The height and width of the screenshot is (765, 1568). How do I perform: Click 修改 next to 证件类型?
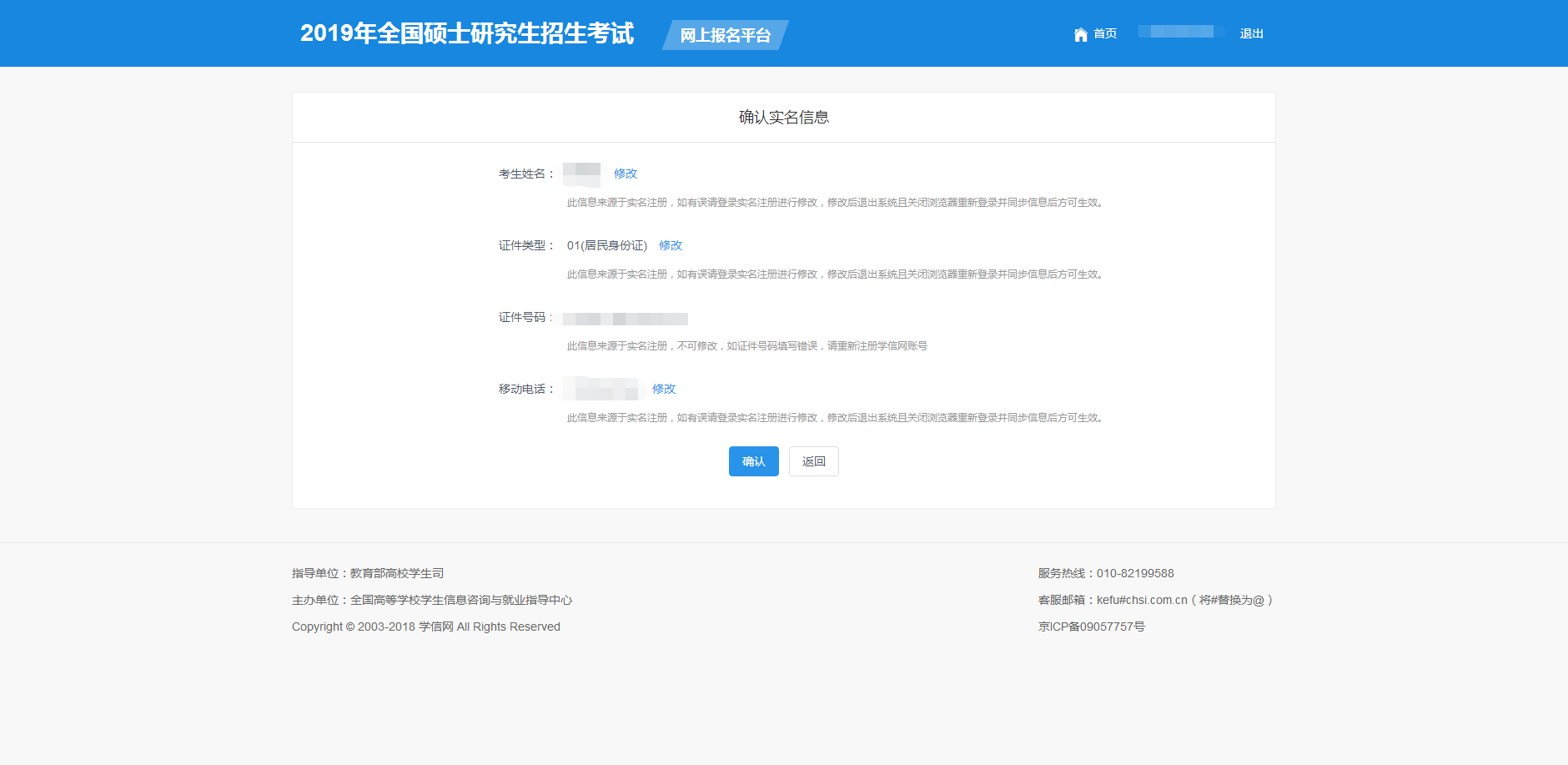pyautogui.click(x=671, y=245)
